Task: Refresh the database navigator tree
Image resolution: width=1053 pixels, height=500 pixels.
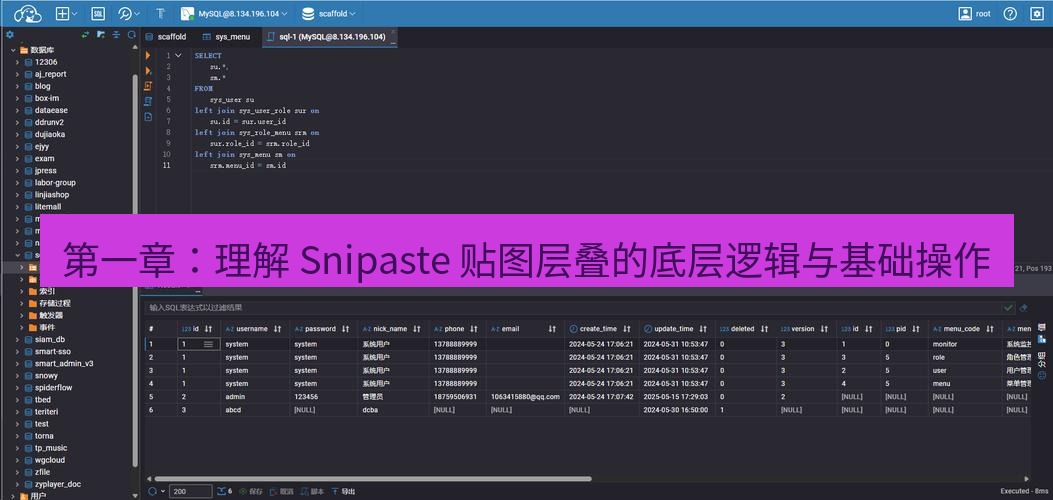Action: (132, 35)
